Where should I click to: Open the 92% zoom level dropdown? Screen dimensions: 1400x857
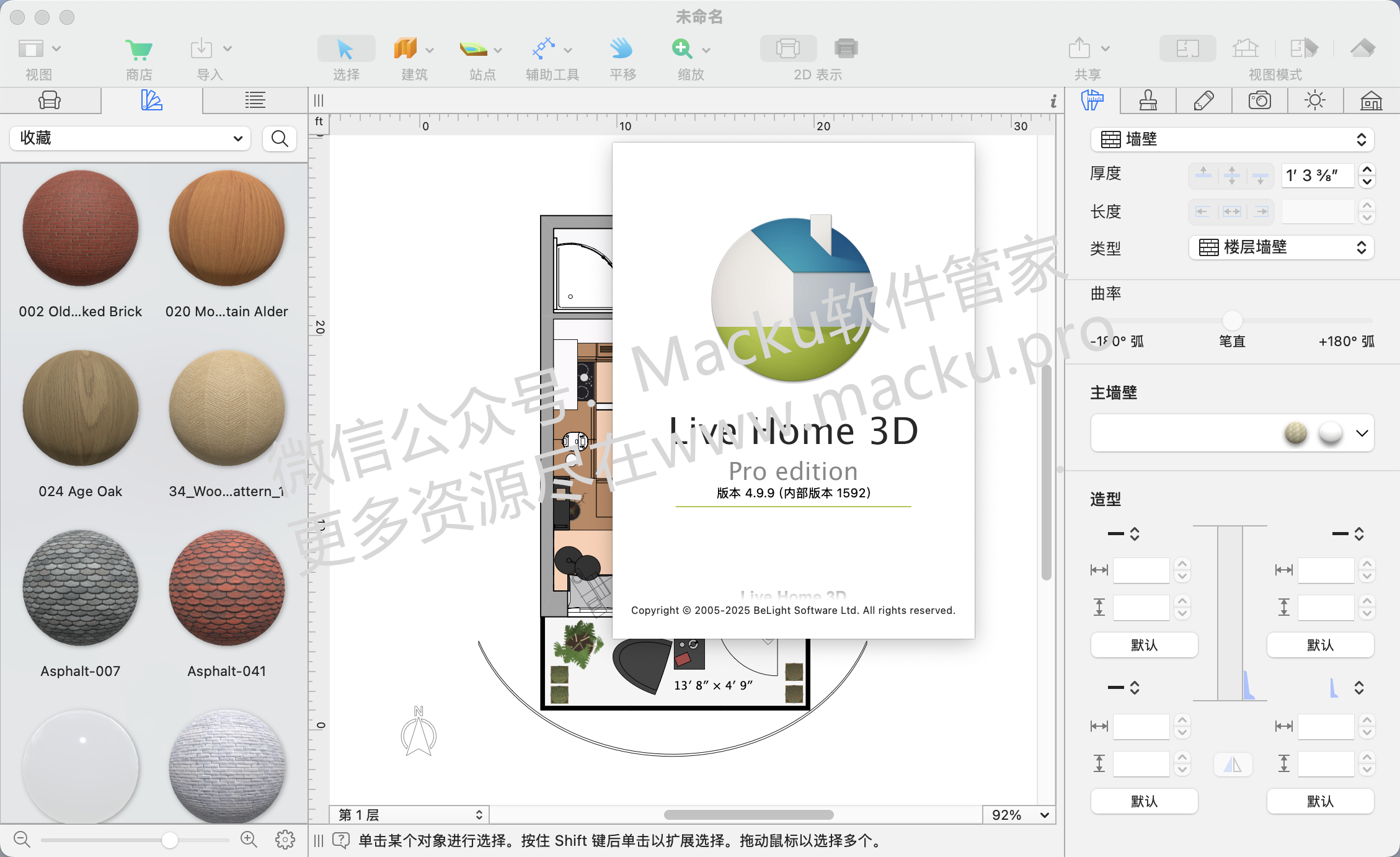click(x=1019, y=815)
